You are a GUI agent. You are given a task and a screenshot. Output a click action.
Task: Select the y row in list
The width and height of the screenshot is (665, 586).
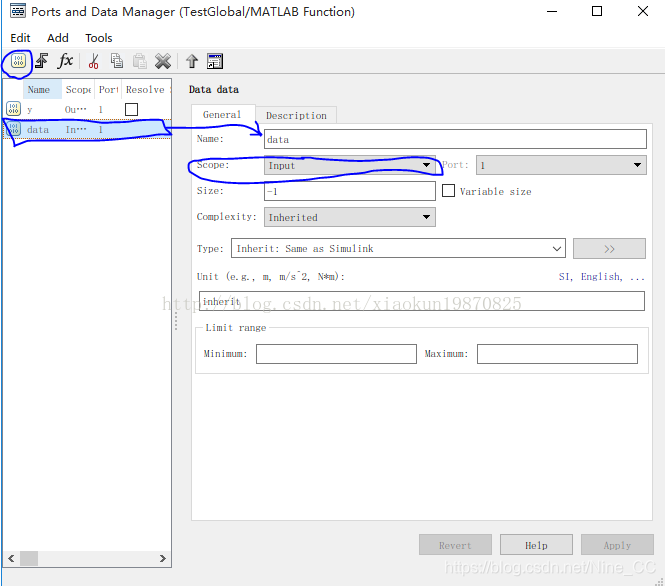[87, 109]
